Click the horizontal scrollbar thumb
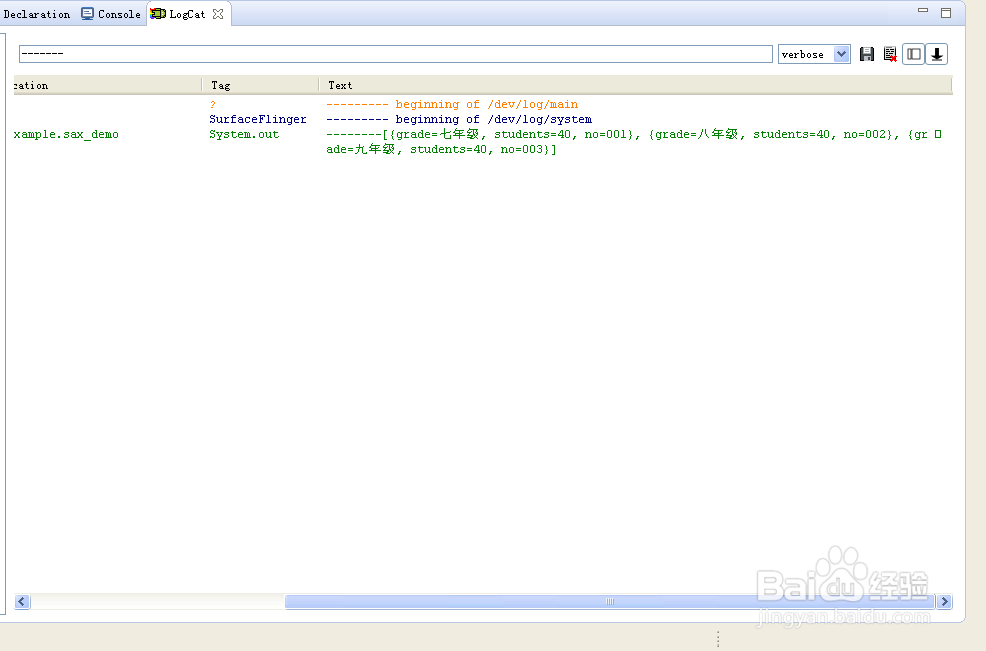 click(609, 601)
